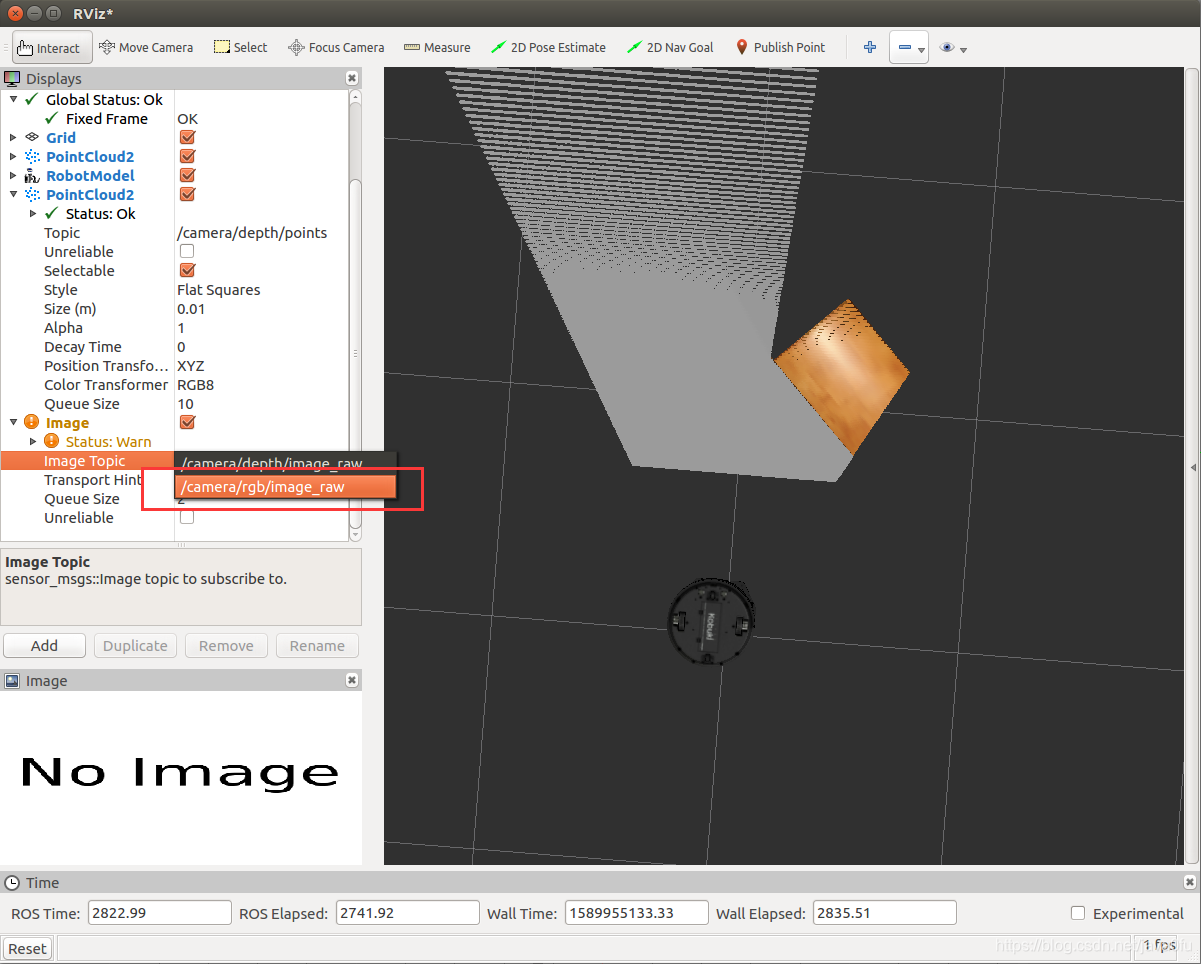
Task: Choose the Select tool in toolbar
Action: pyautogui.click(x=240, y=47)
